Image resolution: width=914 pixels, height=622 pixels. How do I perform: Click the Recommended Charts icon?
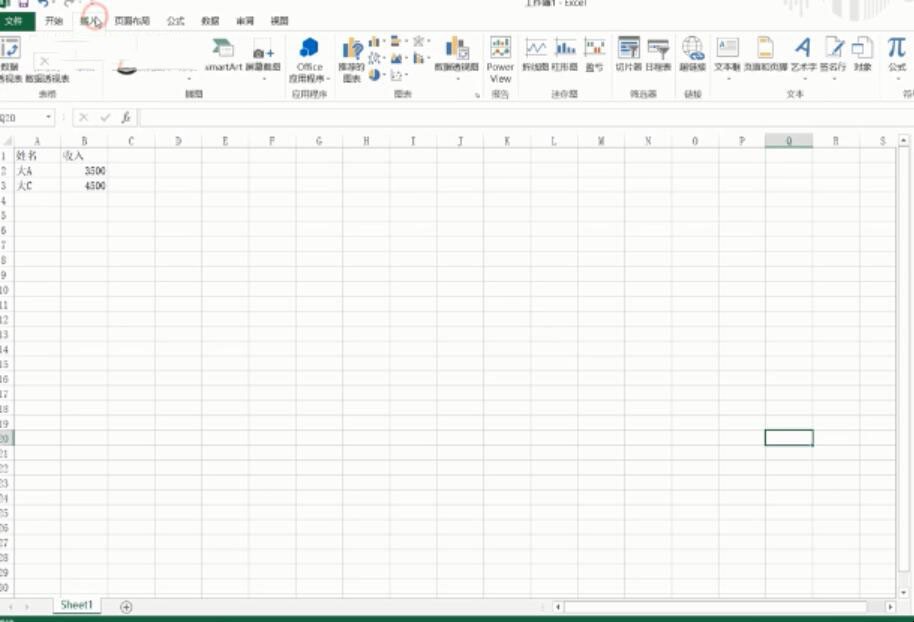click(x=351, y=59)
